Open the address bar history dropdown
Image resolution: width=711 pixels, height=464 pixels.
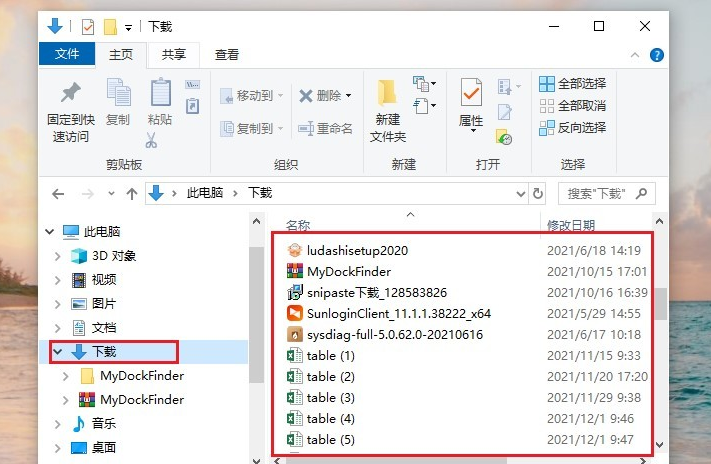click(518, 193)
